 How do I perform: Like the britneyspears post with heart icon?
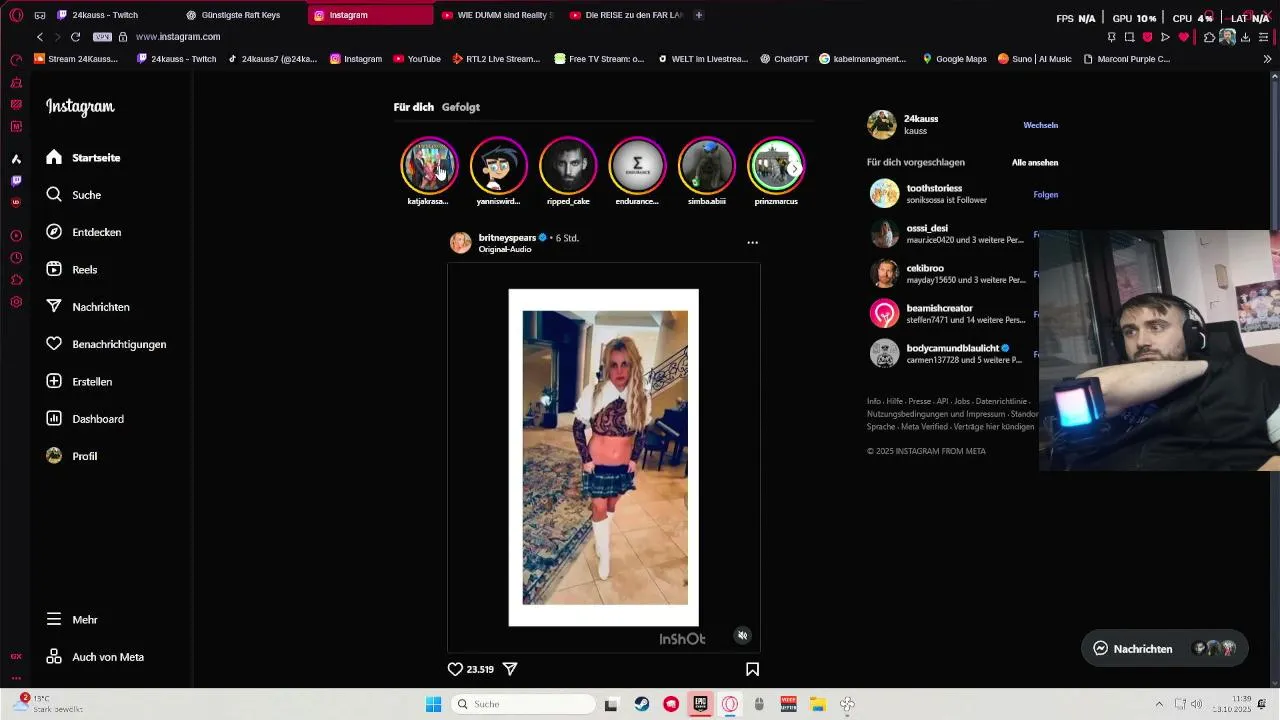coord(455,669)
